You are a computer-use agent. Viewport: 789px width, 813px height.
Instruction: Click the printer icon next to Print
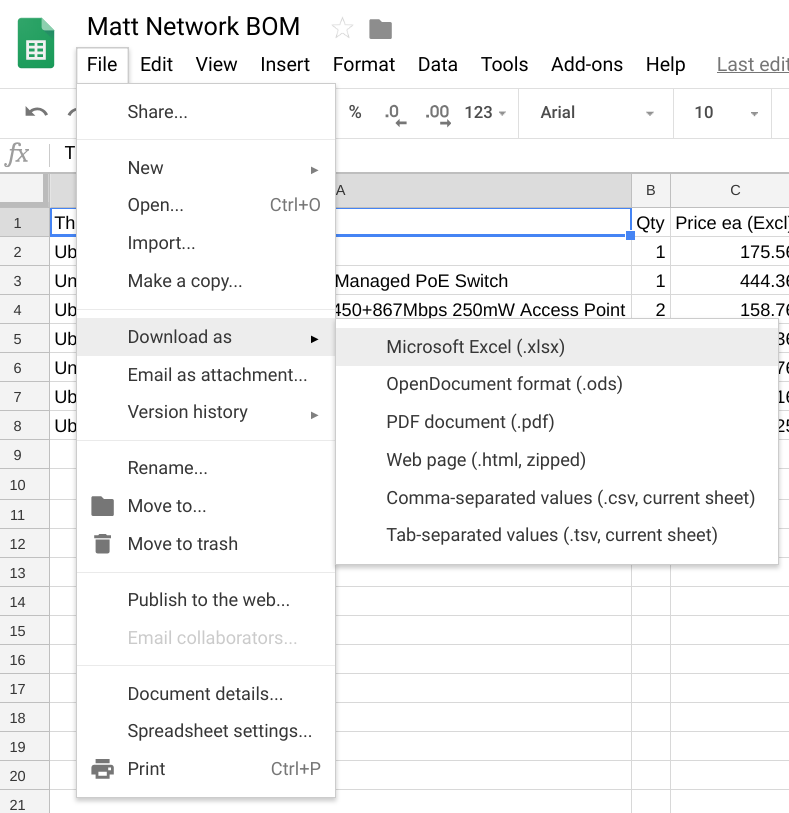tap(102, 769)
